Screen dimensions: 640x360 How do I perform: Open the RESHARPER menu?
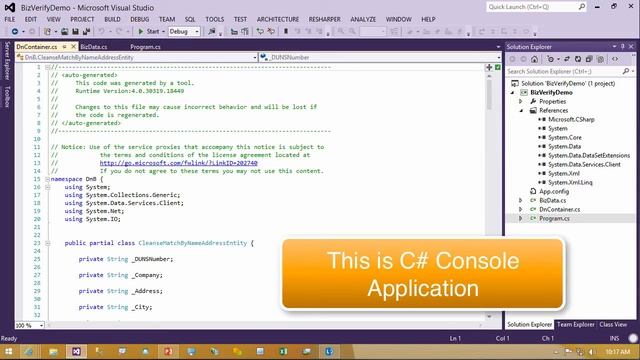click(x=324, y=19)
